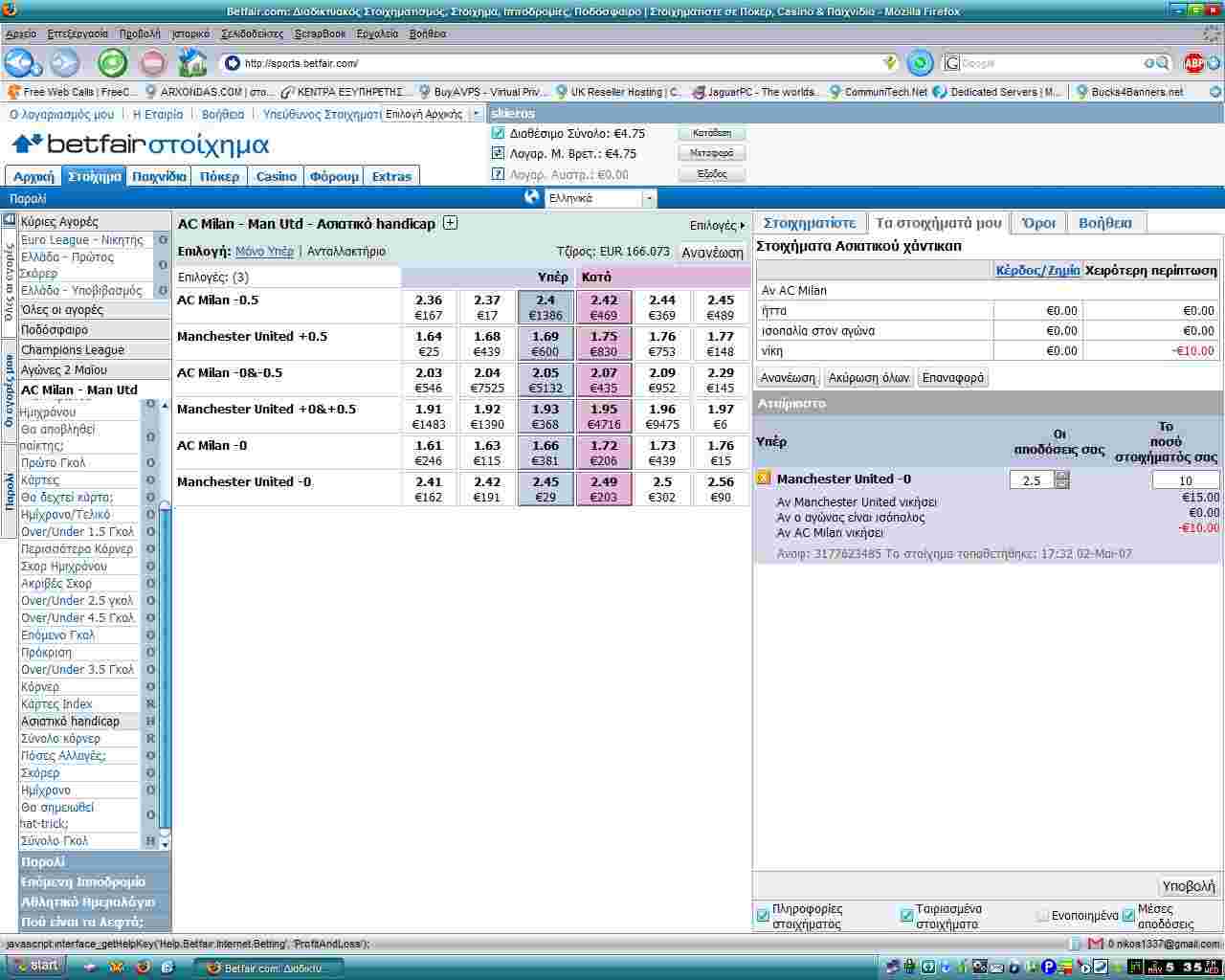This screenshot has width=1225, height=980.
Task: Select Over/Under 2.5 γκολ market
Action: click(x=78, y=601)
